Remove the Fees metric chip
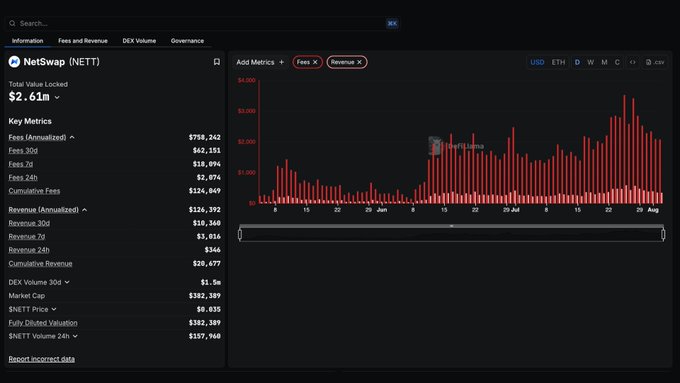680x383 pixels. click(x=315, y=62)
